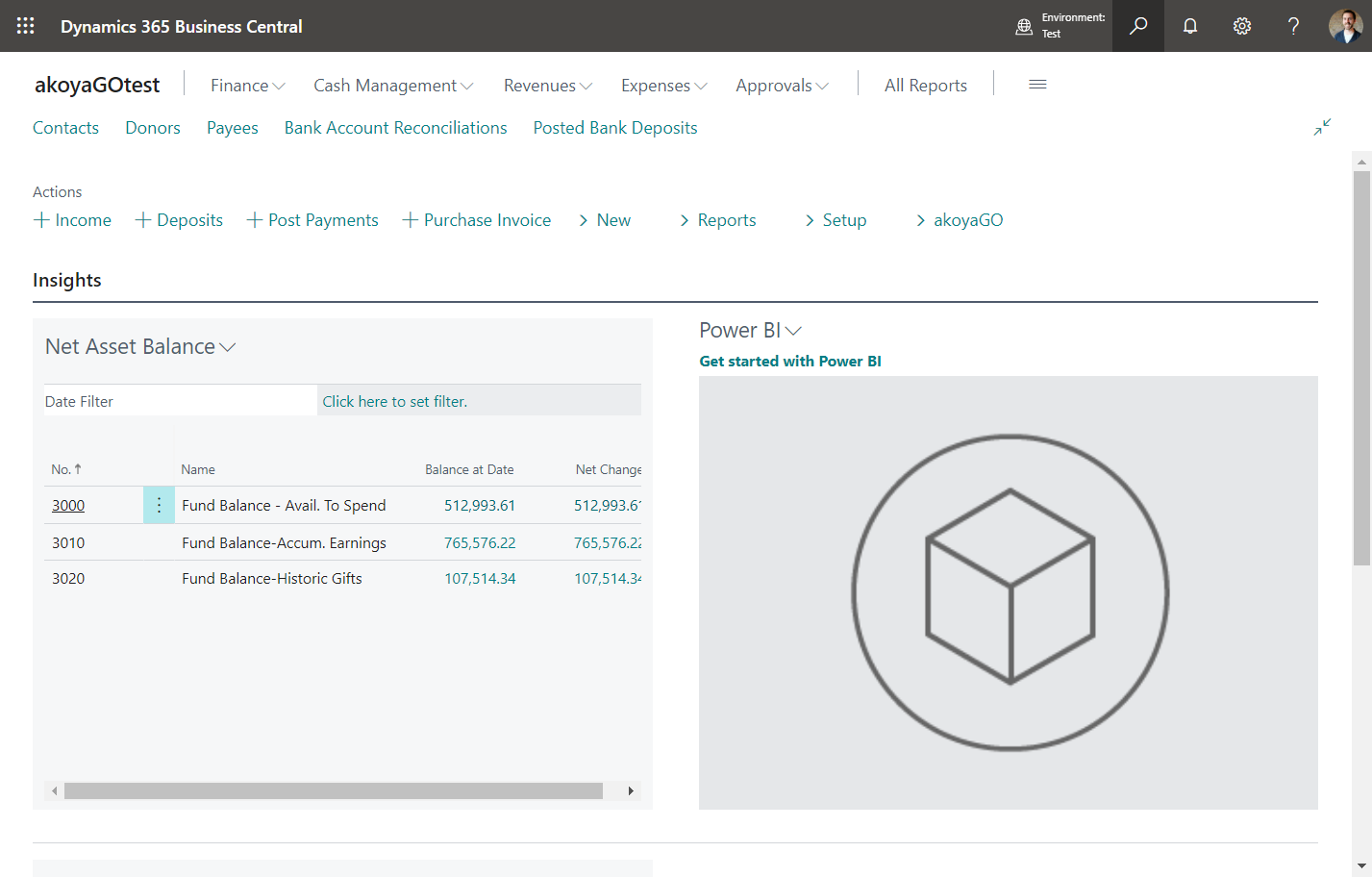Select Fund Balance - Avail. To Spend
The height and width of the screenshot is (877, 1372).
pyautogui.click(x=284, y=506)
